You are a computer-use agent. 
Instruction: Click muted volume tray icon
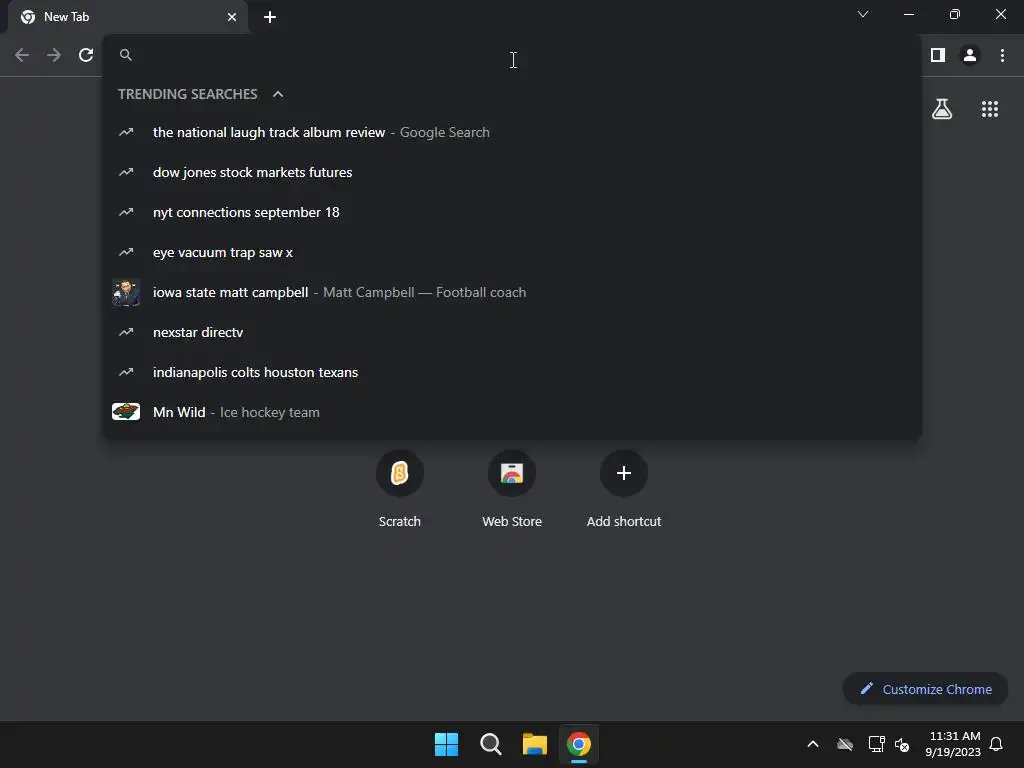pyautogui.click(x=902, y=744)
